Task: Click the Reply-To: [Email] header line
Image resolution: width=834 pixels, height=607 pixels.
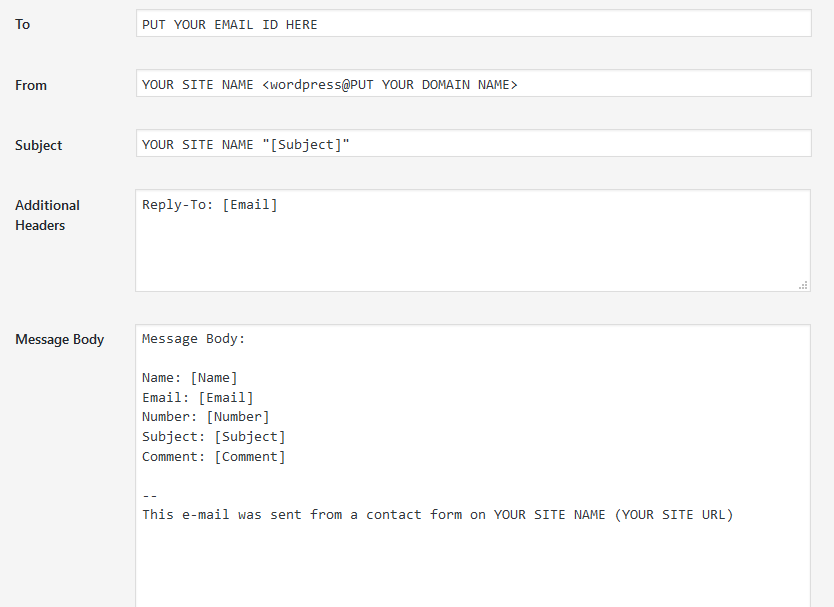Action: pos(210,205)
